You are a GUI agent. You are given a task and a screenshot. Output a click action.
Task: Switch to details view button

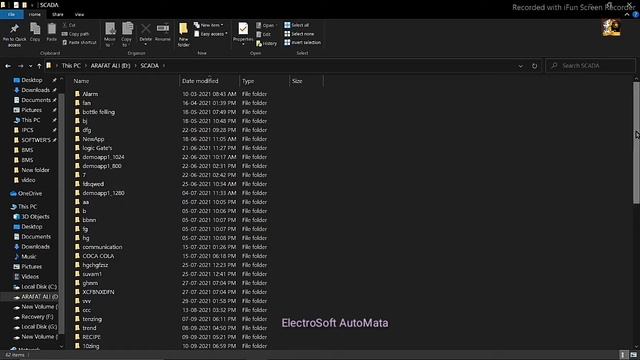[x=623, y=355]
